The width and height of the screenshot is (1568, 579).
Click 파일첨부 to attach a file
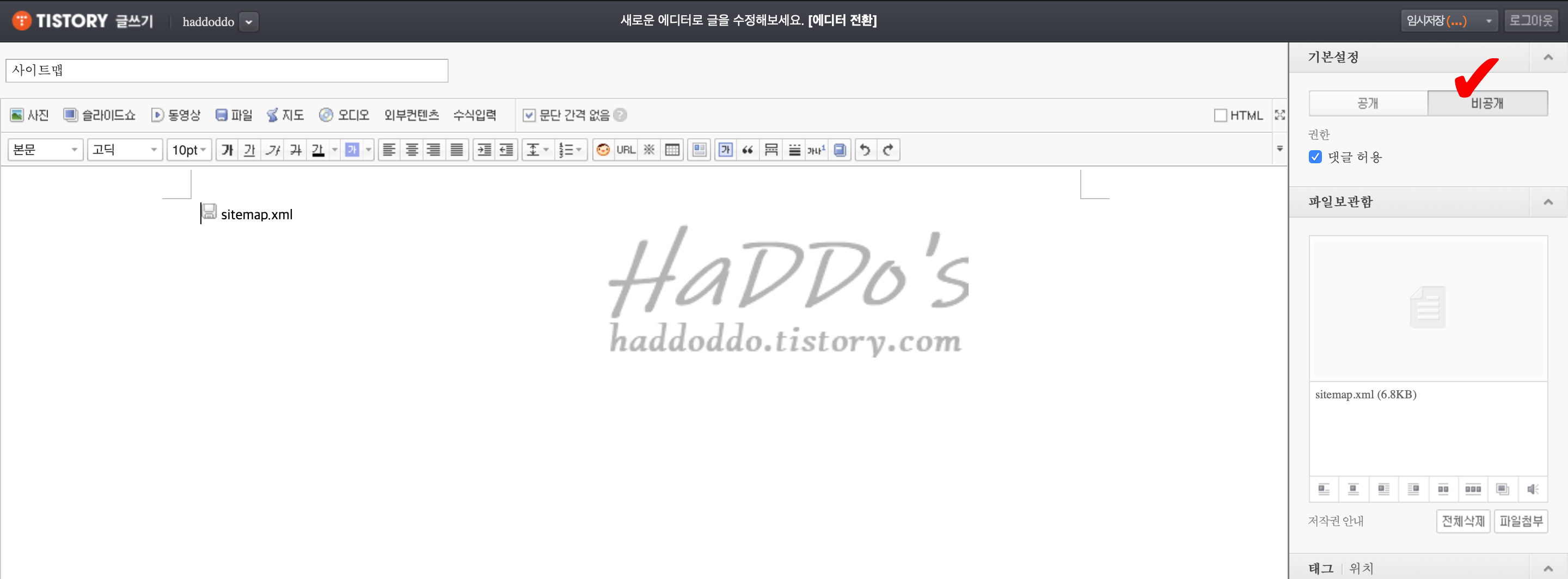[x=1521, y=521]
